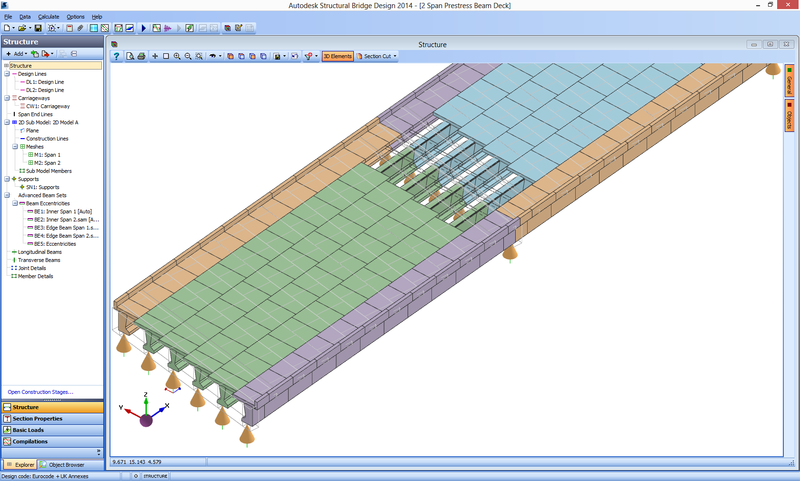Collapse the Beam Eccentricities node

(15, 203)
